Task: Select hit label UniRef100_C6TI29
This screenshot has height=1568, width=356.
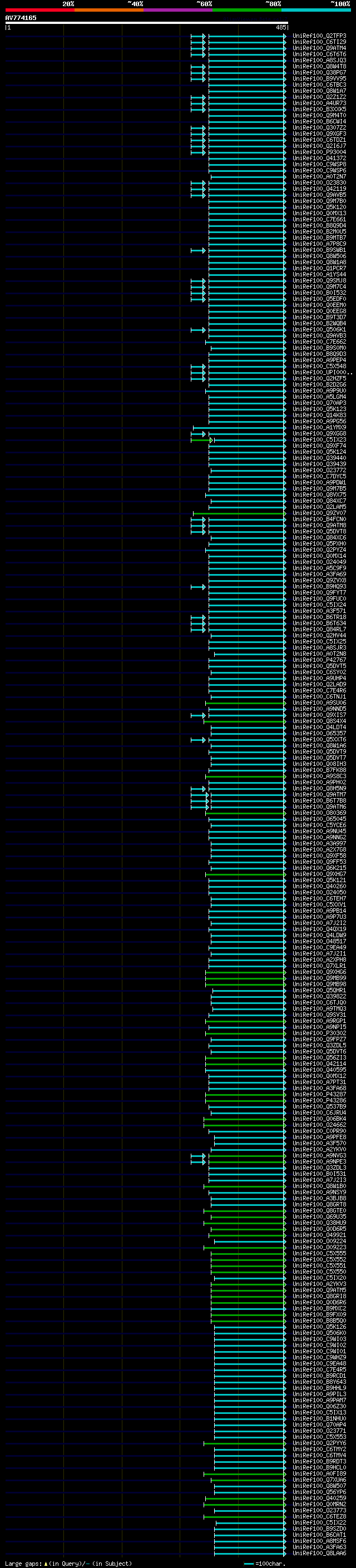Action: 319,42
